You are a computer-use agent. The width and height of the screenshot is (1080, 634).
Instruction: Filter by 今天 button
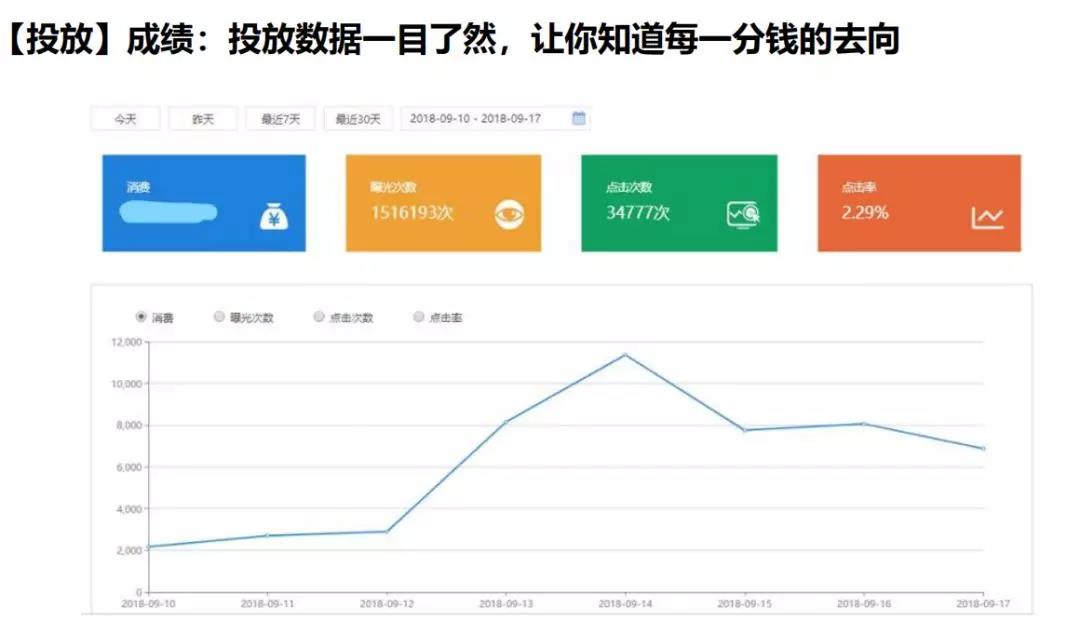pos(125,119)
